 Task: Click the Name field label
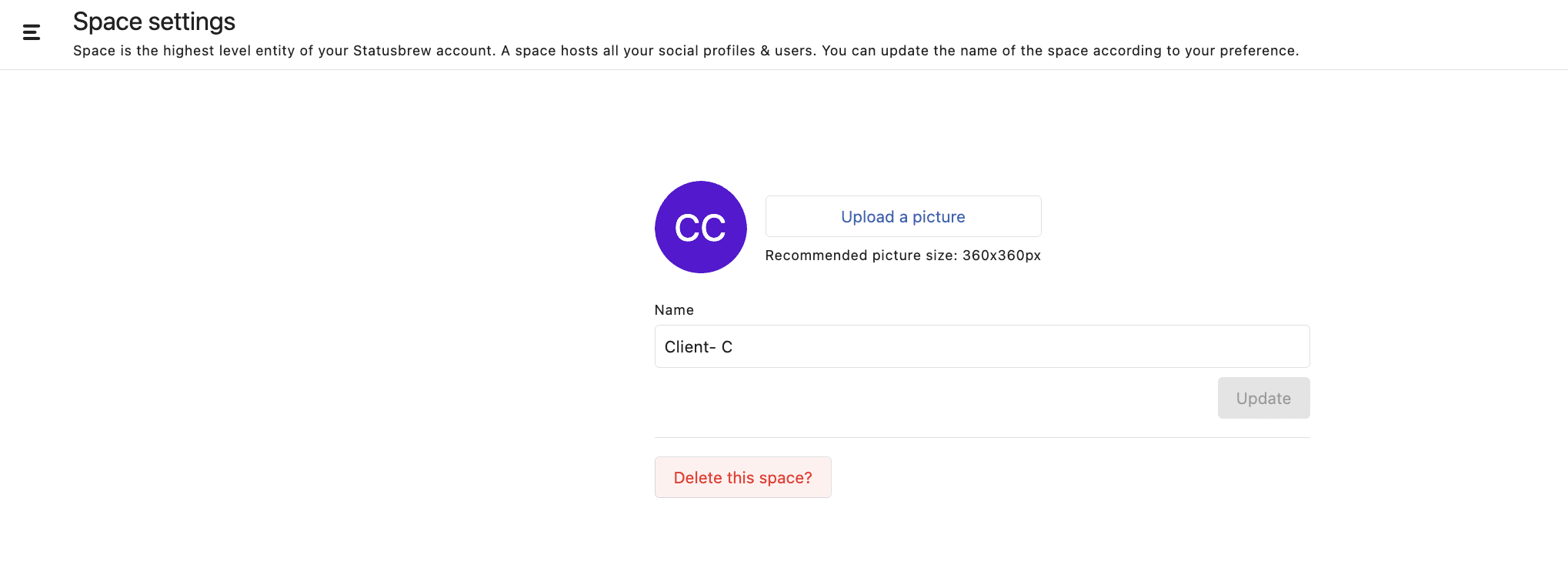[674, 310]
